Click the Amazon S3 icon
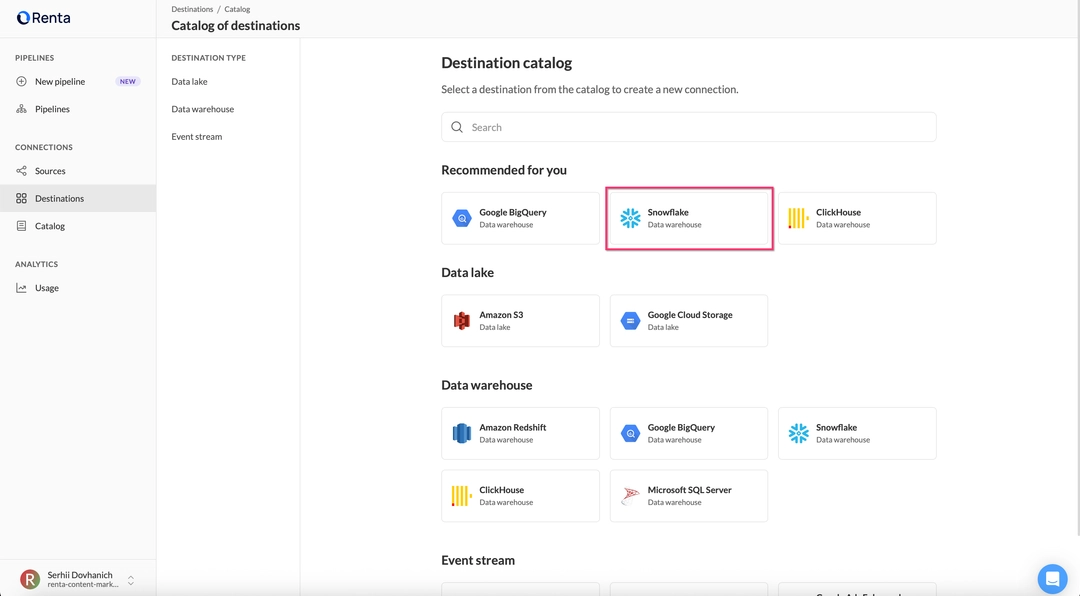This screenshot has height=596, width=1080. 461,321
